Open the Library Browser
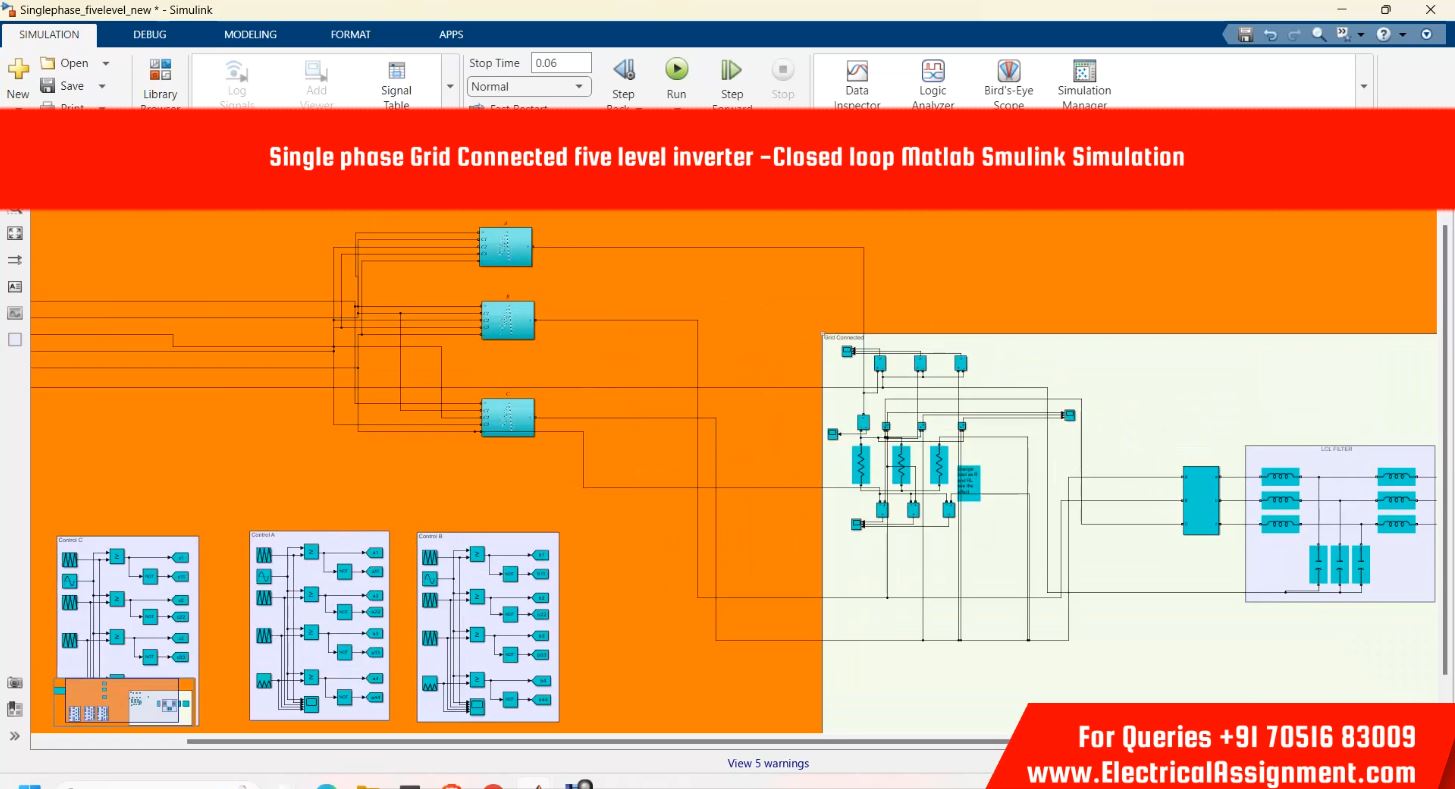Image resolution: width=1455 pixels, height=789 pixels. click(x=160, y=72)
